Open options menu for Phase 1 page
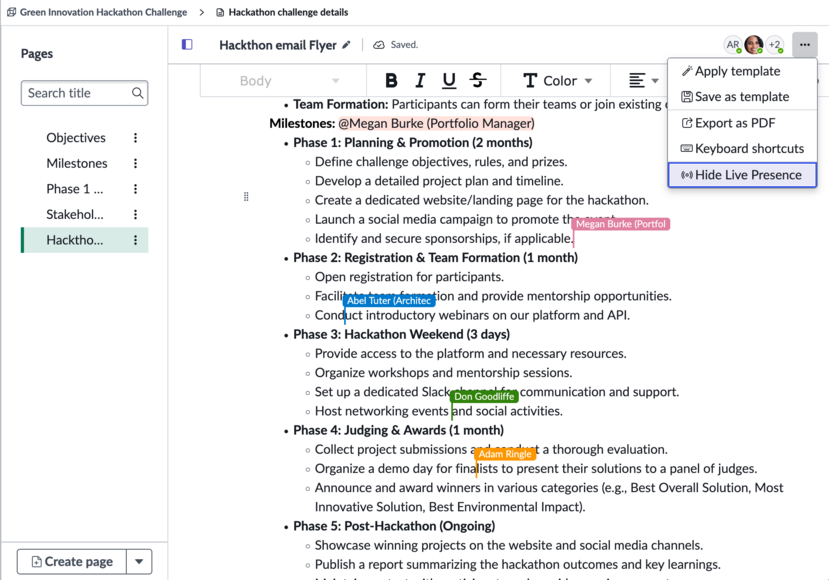829x580 pixels. point(135,189)
